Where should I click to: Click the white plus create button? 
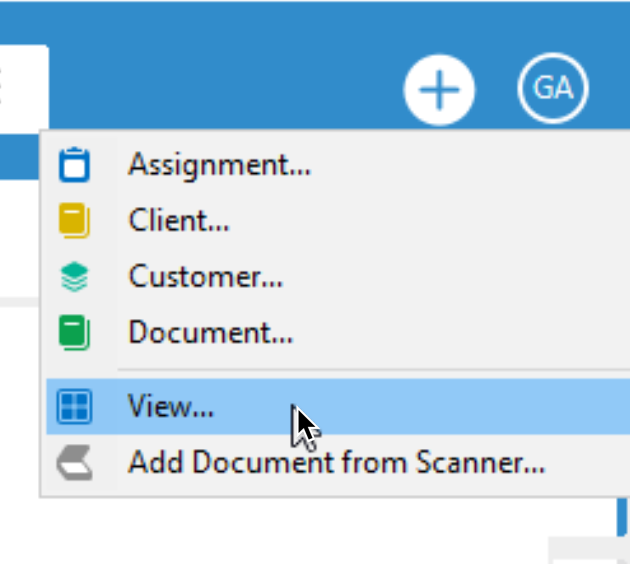tap(439, 90)
